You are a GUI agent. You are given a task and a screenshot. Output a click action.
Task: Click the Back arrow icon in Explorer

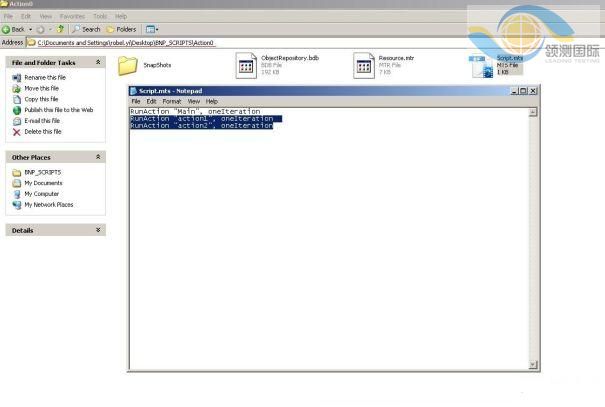point(6,29)
